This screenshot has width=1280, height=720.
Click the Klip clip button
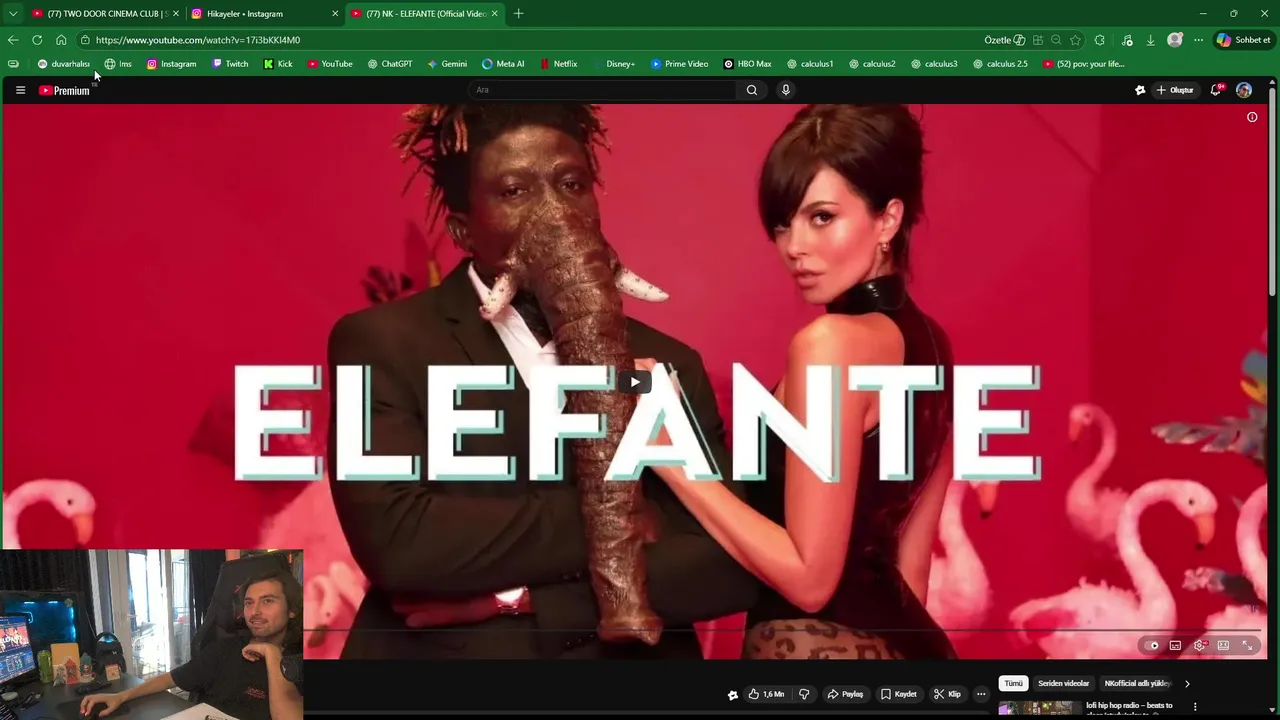947,694
